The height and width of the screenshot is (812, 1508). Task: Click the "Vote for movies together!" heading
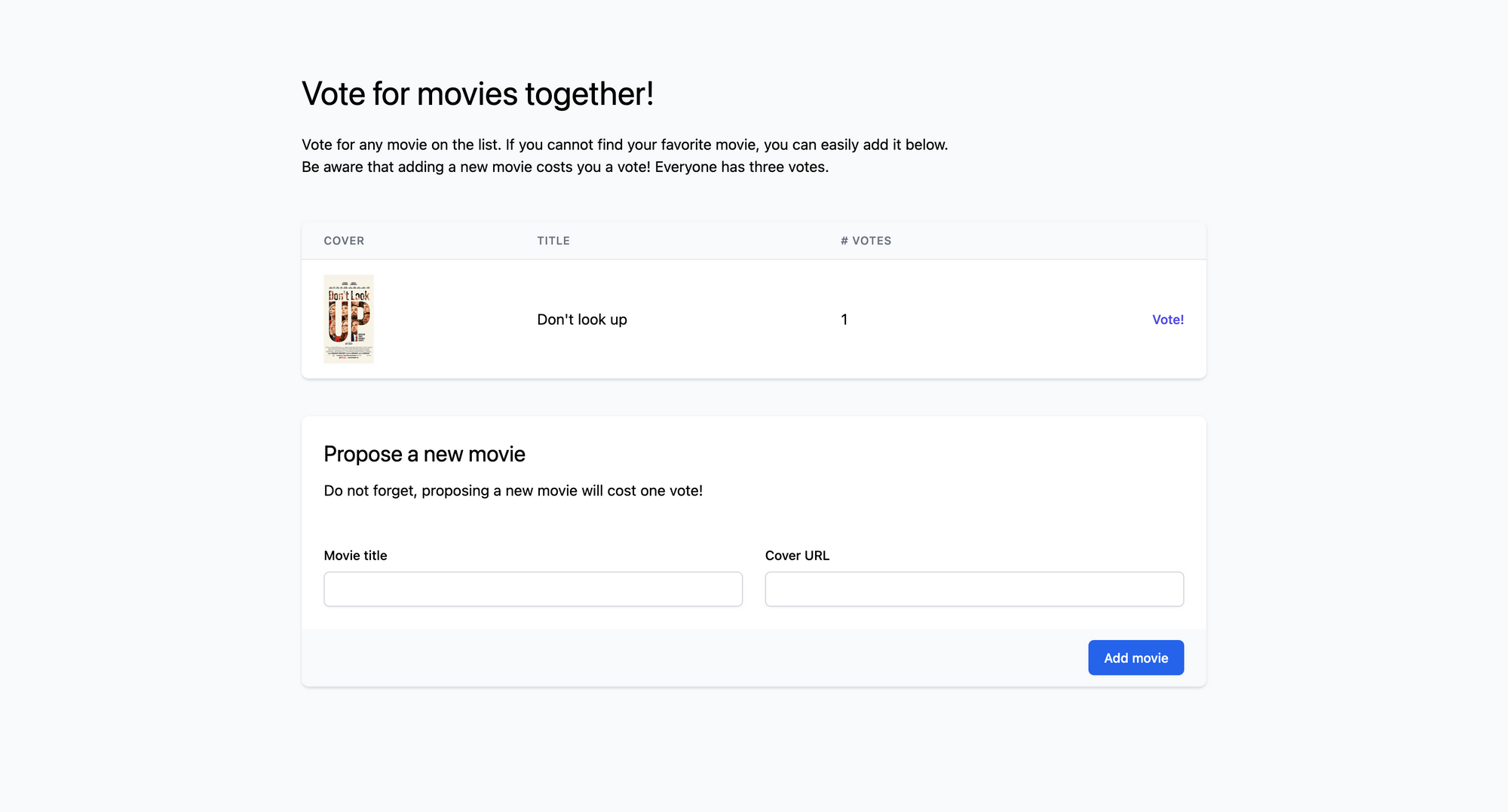coord(477,94)
